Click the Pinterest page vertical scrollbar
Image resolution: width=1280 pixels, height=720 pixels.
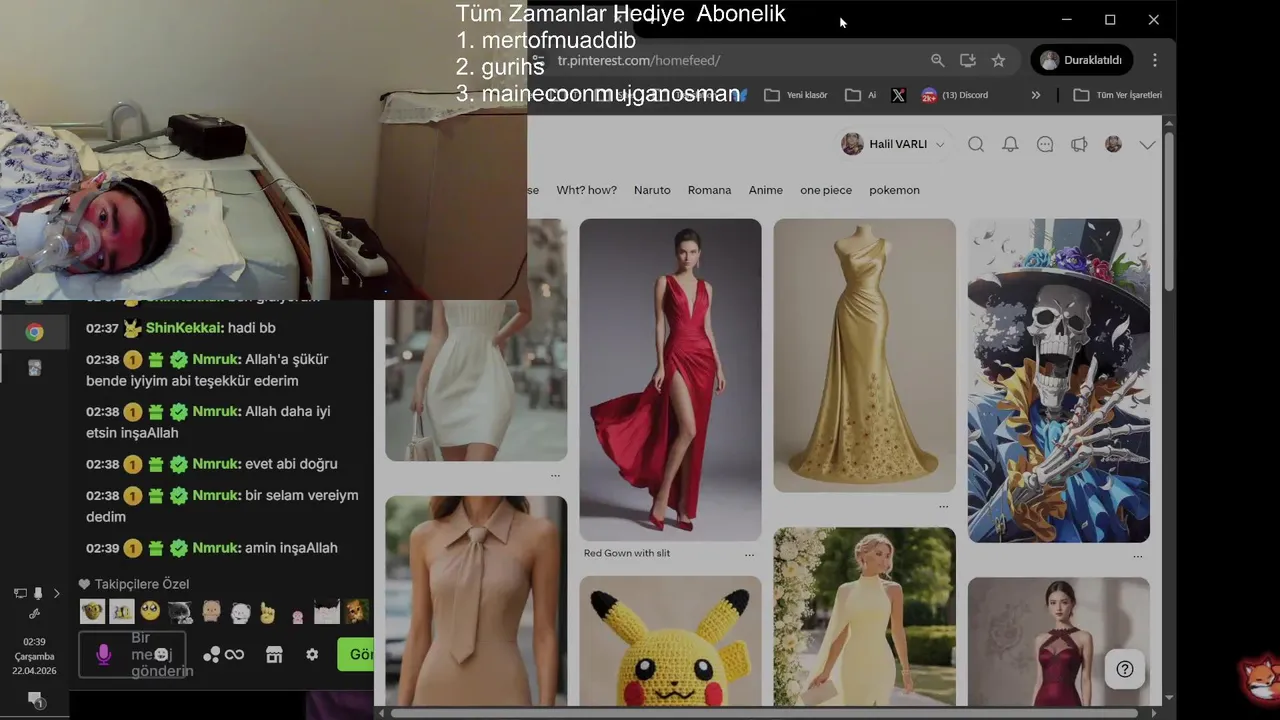point(1169,210)
